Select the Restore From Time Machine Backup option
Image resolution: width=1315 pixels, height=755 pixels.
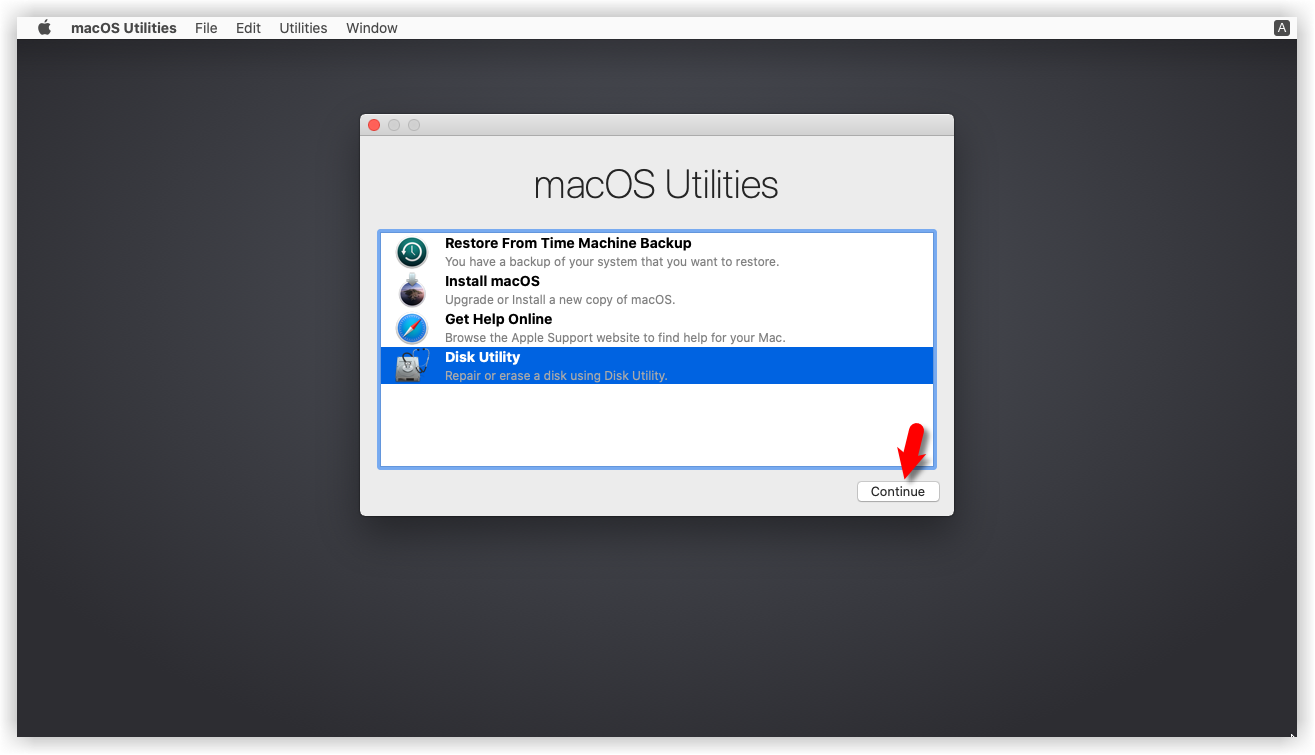click(x=600, y=251)
